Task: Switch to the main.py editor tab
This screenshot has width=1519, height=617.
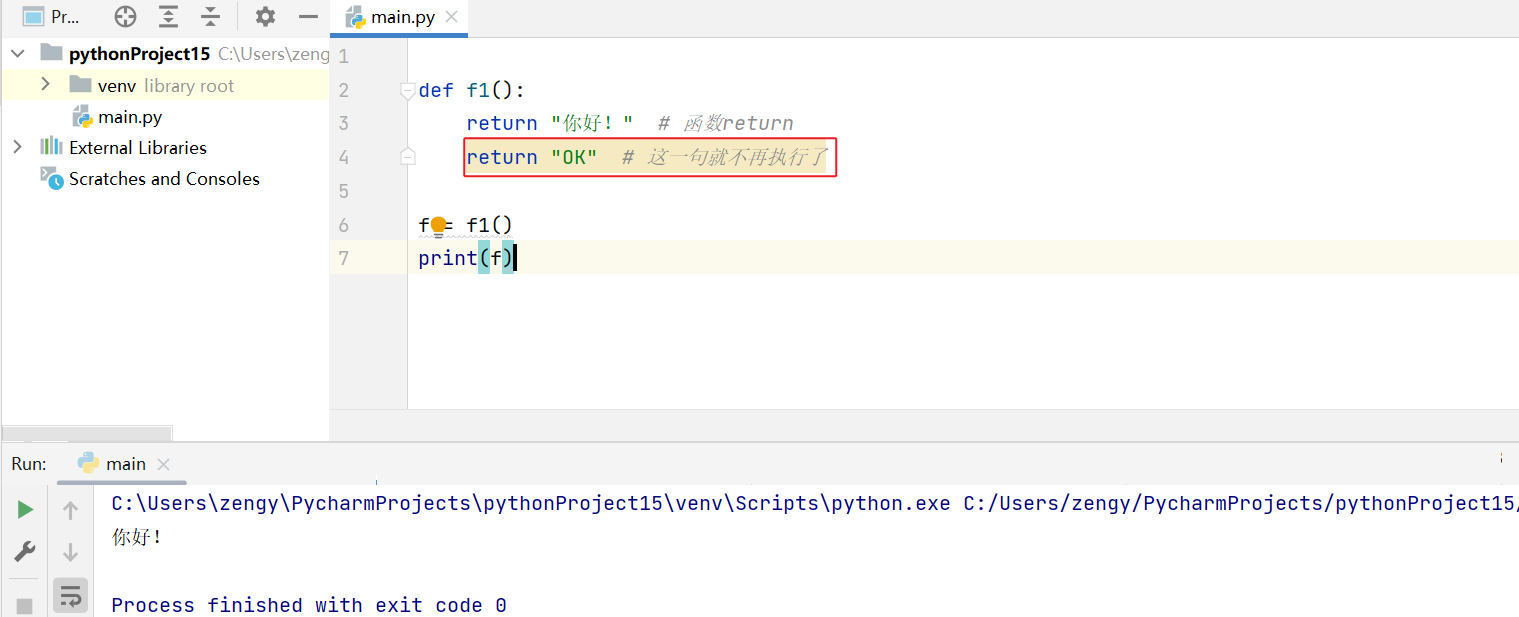Action: tap(400, 17)
